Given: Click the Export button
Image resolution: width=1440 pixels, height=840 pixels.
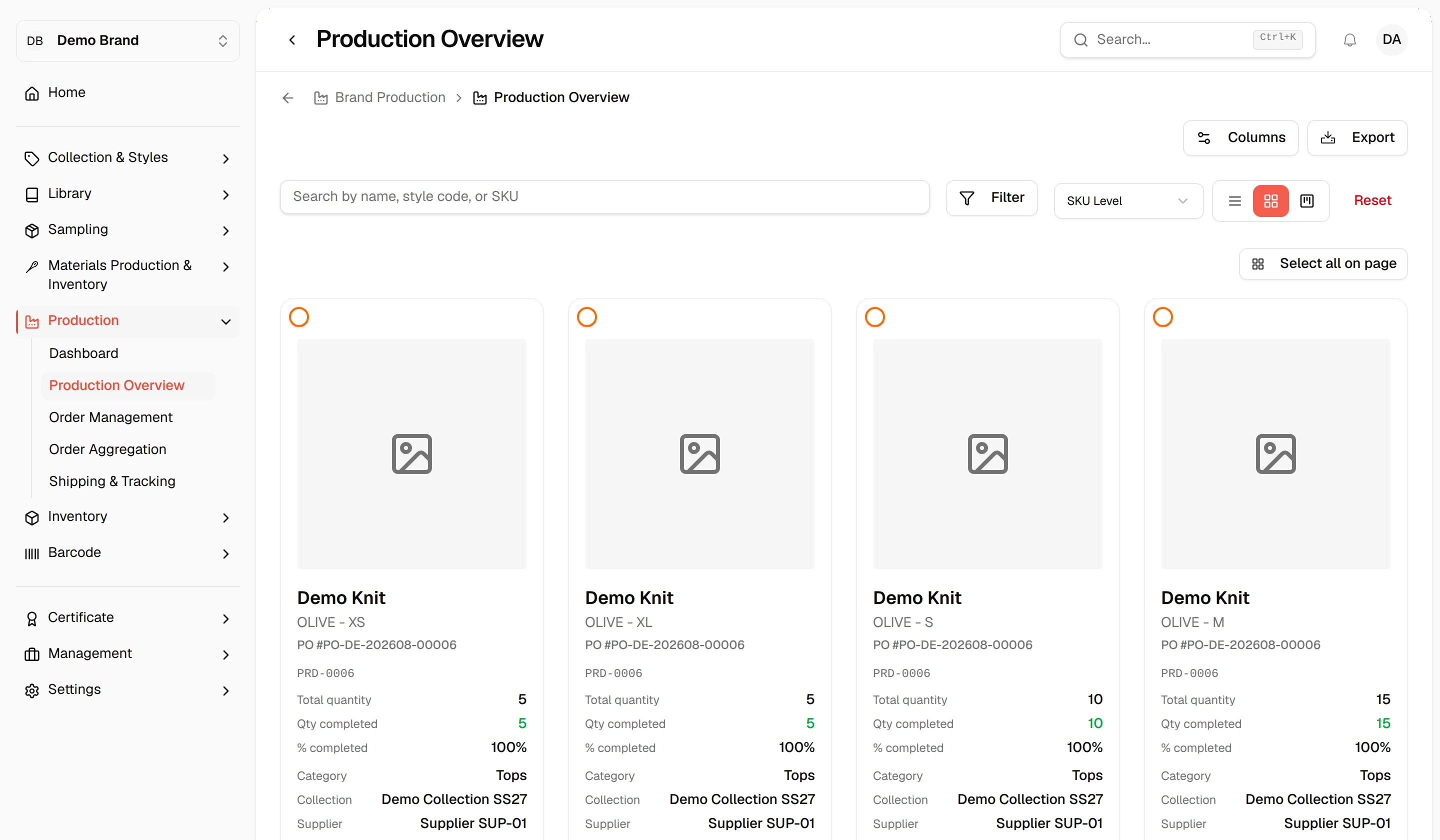Looking at the screenshot, I should pos(1357,137).
